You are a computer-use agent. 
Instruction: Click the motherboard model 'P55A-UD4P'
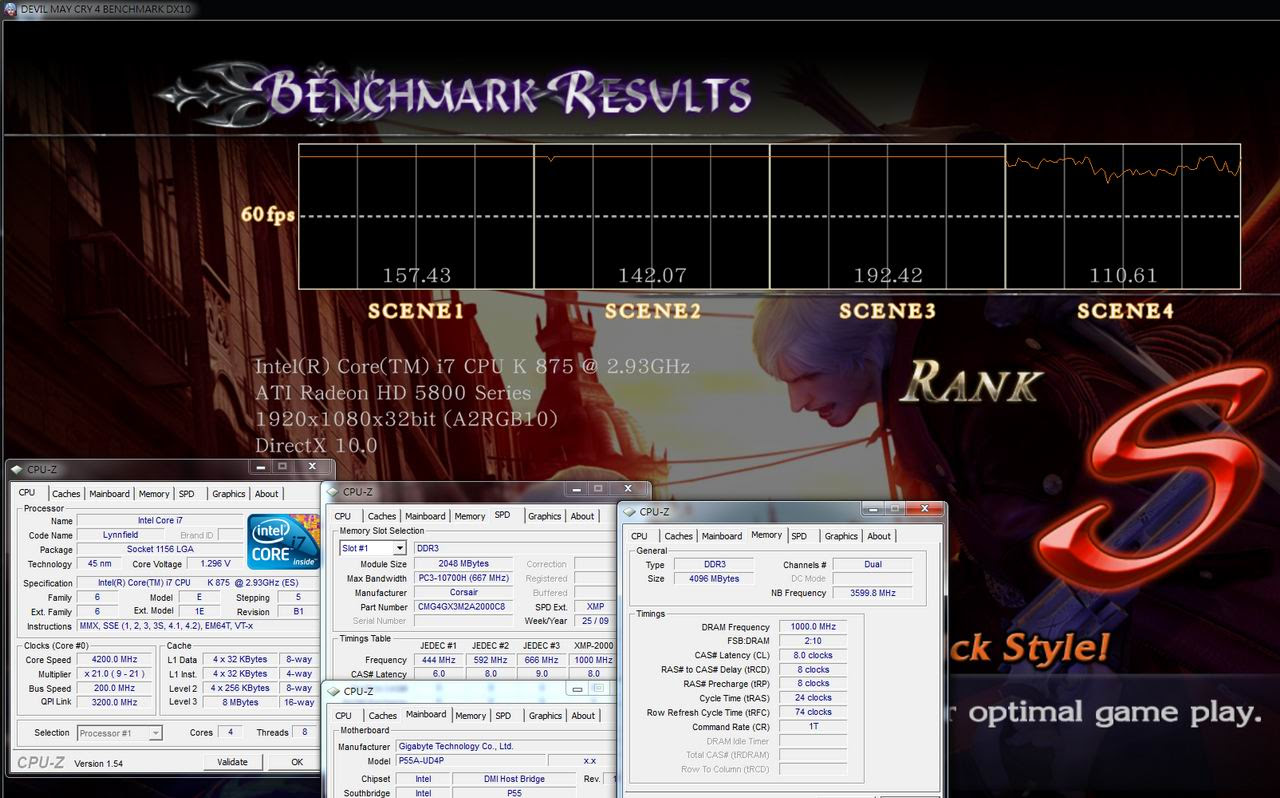pos(470,761)
